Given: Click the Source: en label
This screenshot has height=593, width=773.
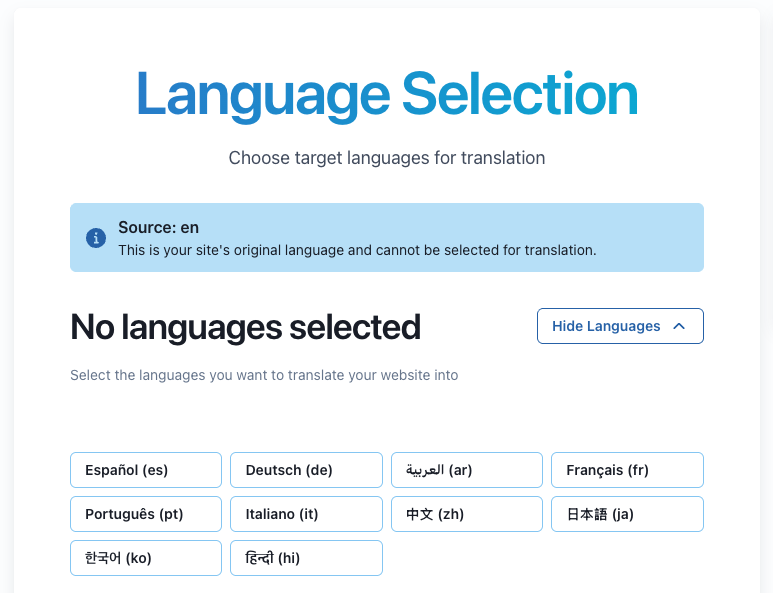Looking at the screenshot, I should click(x=158, y=227).
